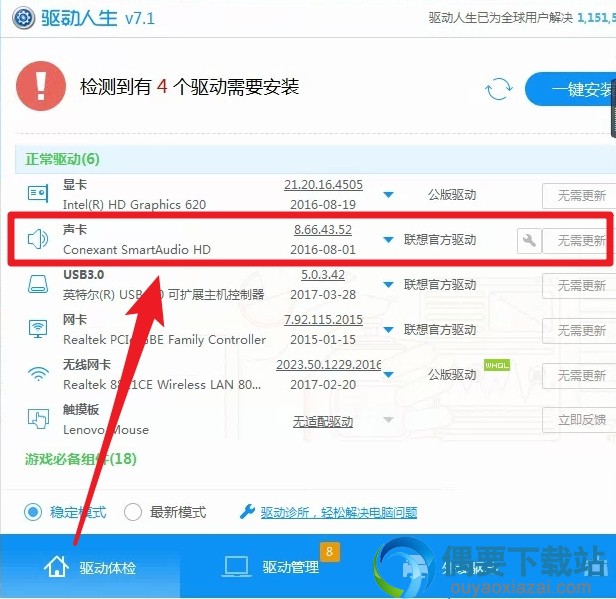Click the red exclamation warning icon
This screenshot has height=599, width=616.
click(41, 86)
